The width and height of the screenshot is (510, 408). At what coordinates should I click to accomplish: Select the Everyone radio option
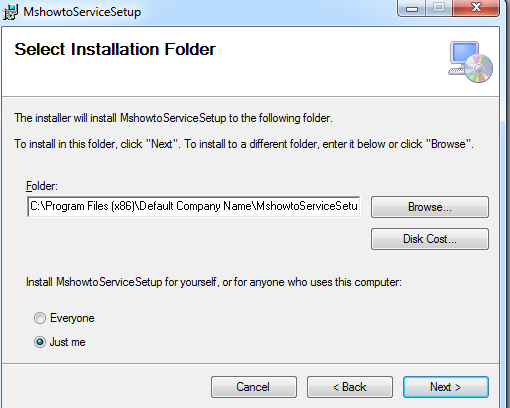point(40,318)
